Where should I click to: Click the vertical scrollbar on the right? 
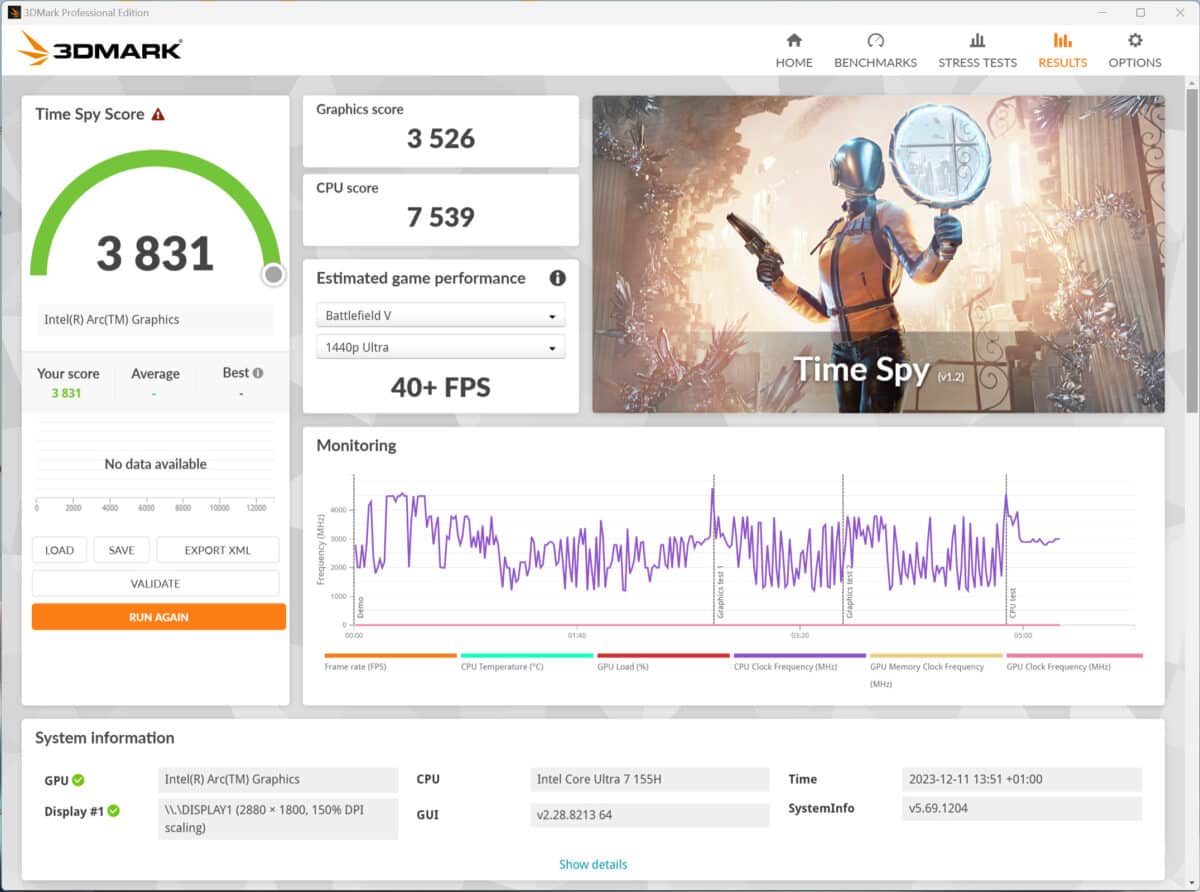tap(1191, 250)
